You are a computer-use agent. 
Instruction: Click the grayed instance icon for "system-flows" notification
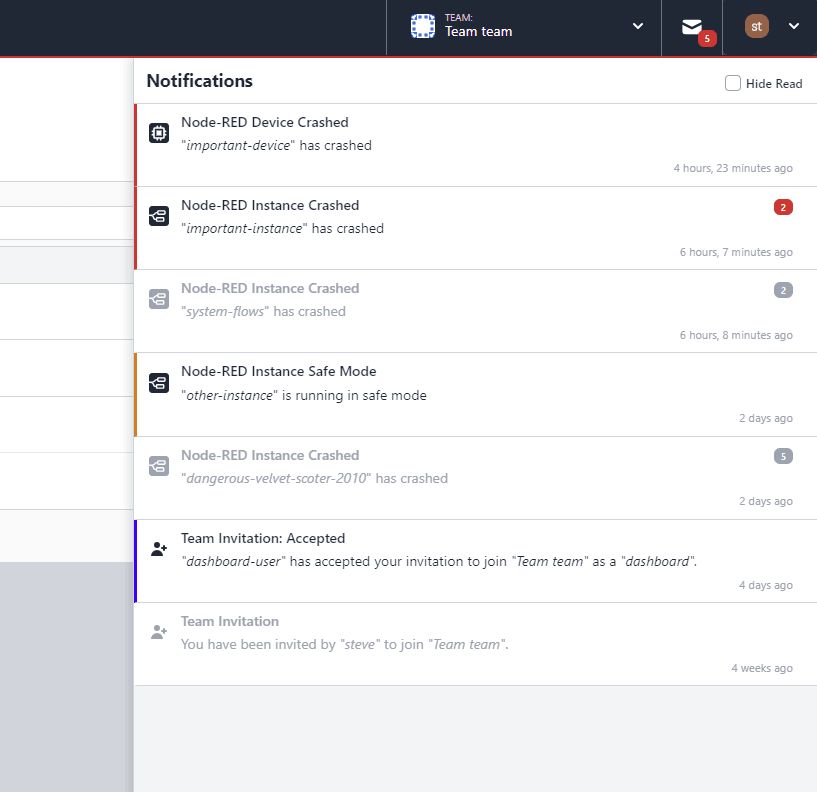click(158, 297)
